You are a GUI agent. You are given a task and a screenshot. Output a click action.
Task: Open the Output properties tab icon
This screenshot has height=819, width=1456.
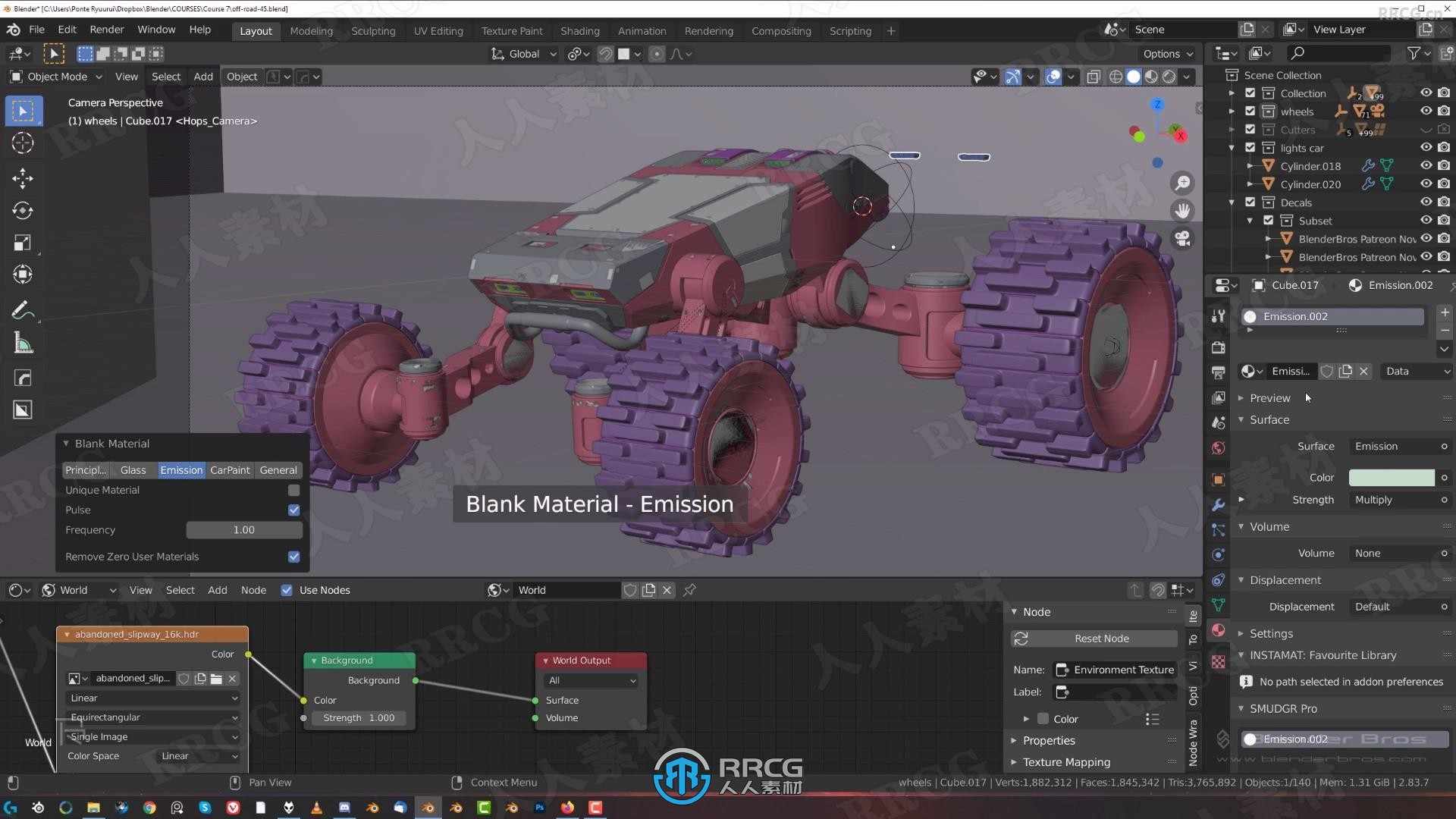[1219, 372]
